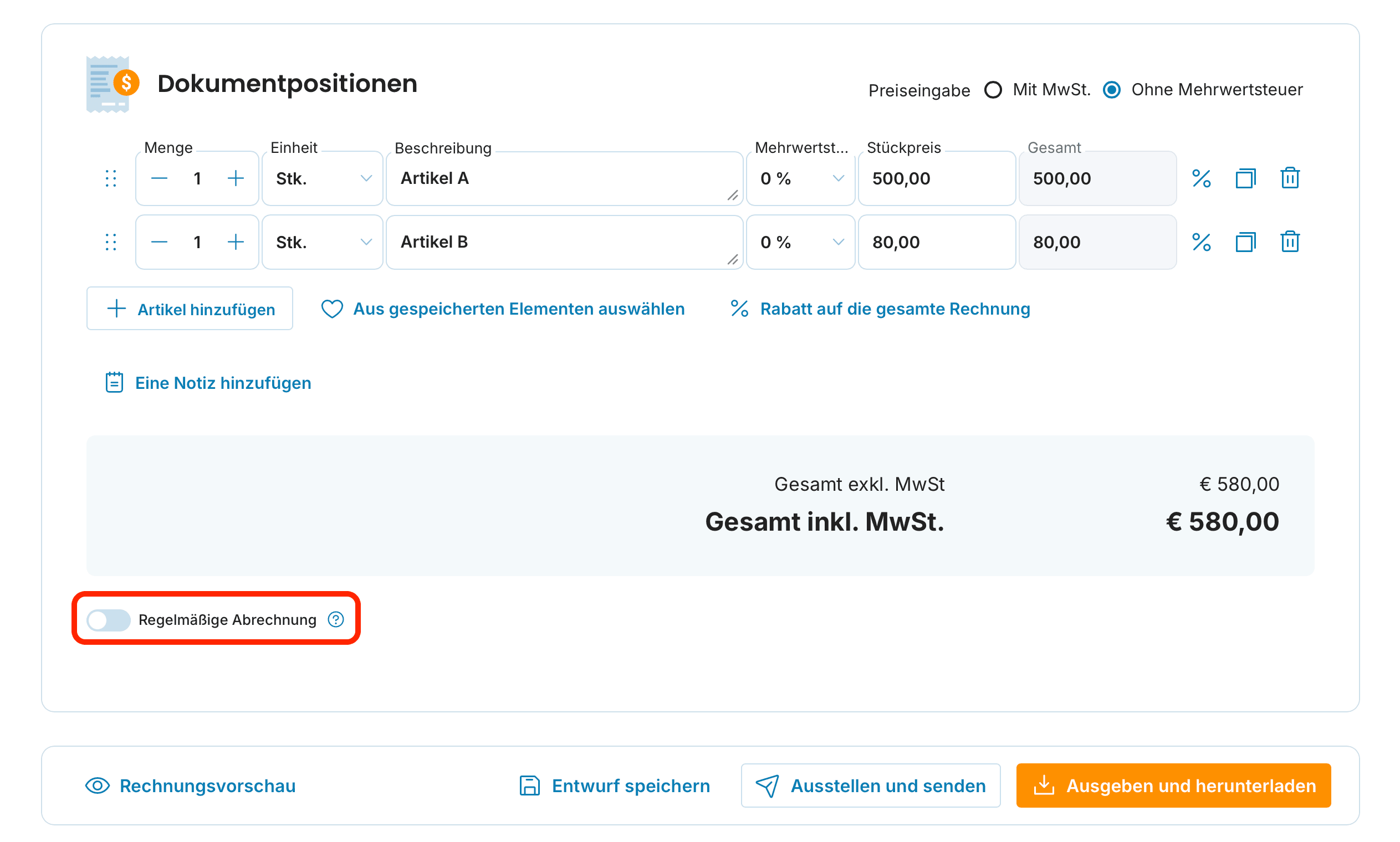1400x842 pixels.
Task: Click the Gesamt field showing 500,00
Action: point(1097,179)
